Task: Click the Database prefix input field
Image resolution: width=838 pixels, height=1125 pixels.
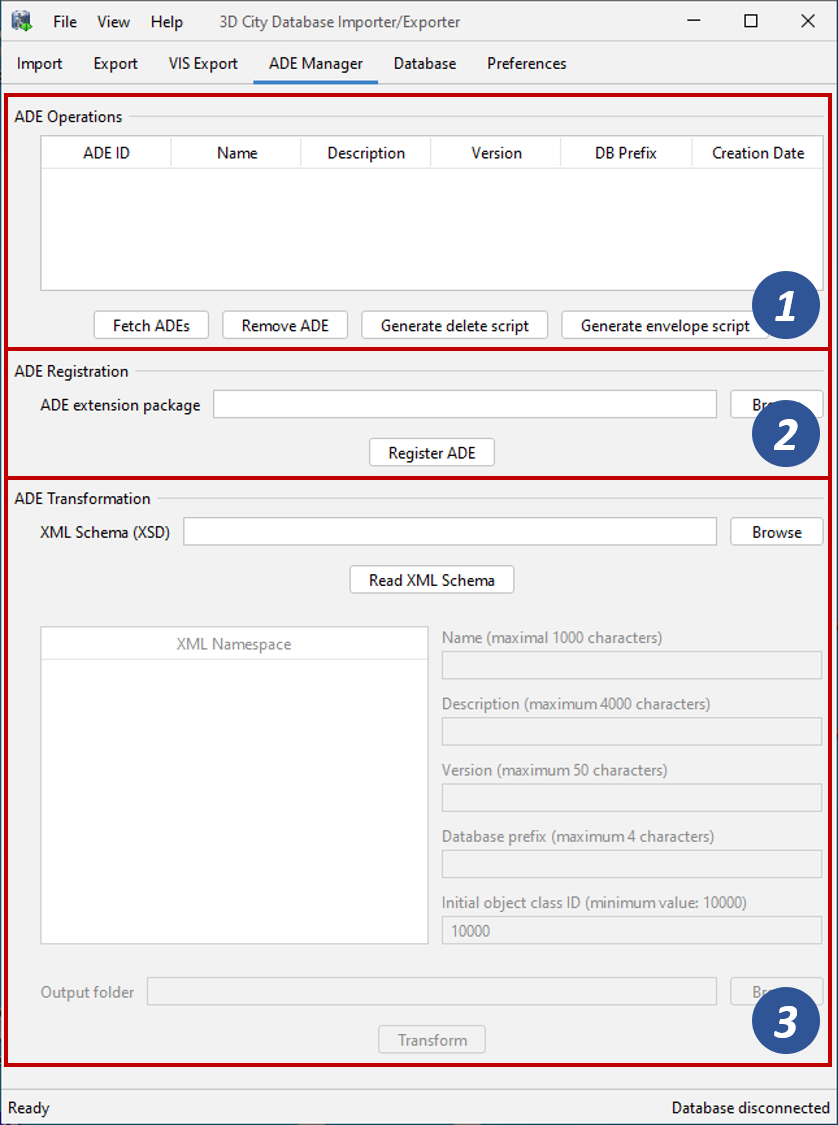Action: coord(632,864)
